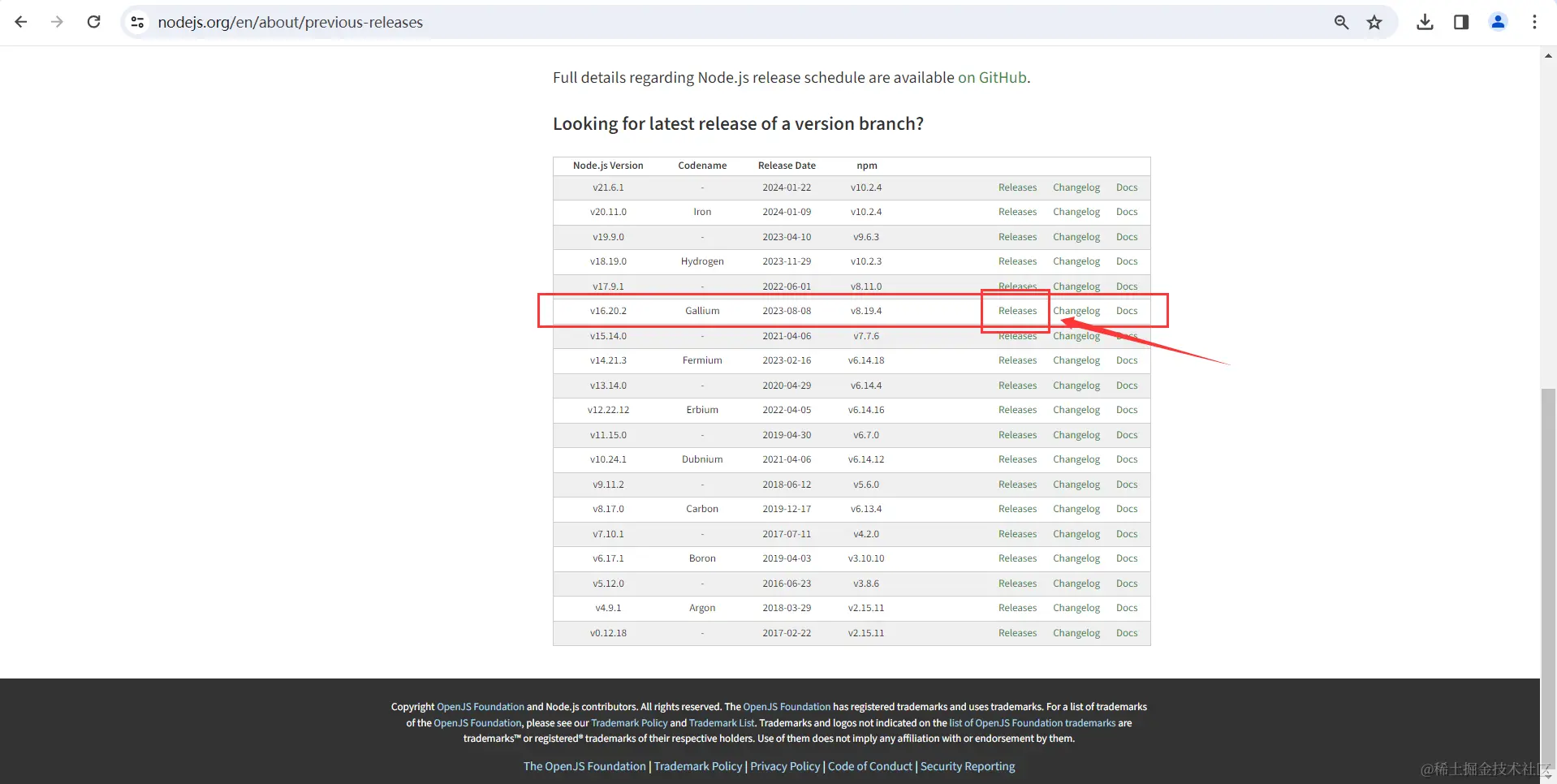
Task: Click the 'Looking for latest release' heading
Action: (738, 124)
